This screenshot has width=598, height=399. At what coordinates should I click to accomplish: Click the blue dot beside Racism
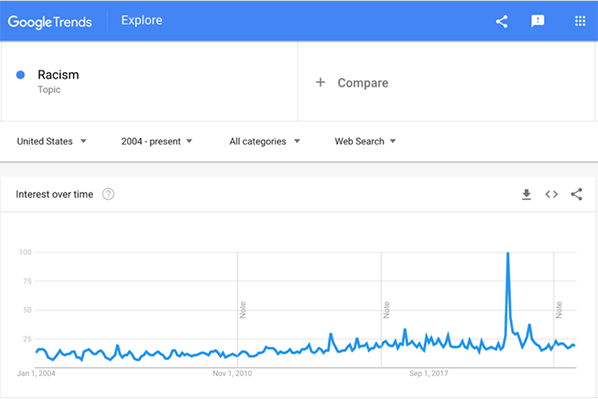coord(21,75)
